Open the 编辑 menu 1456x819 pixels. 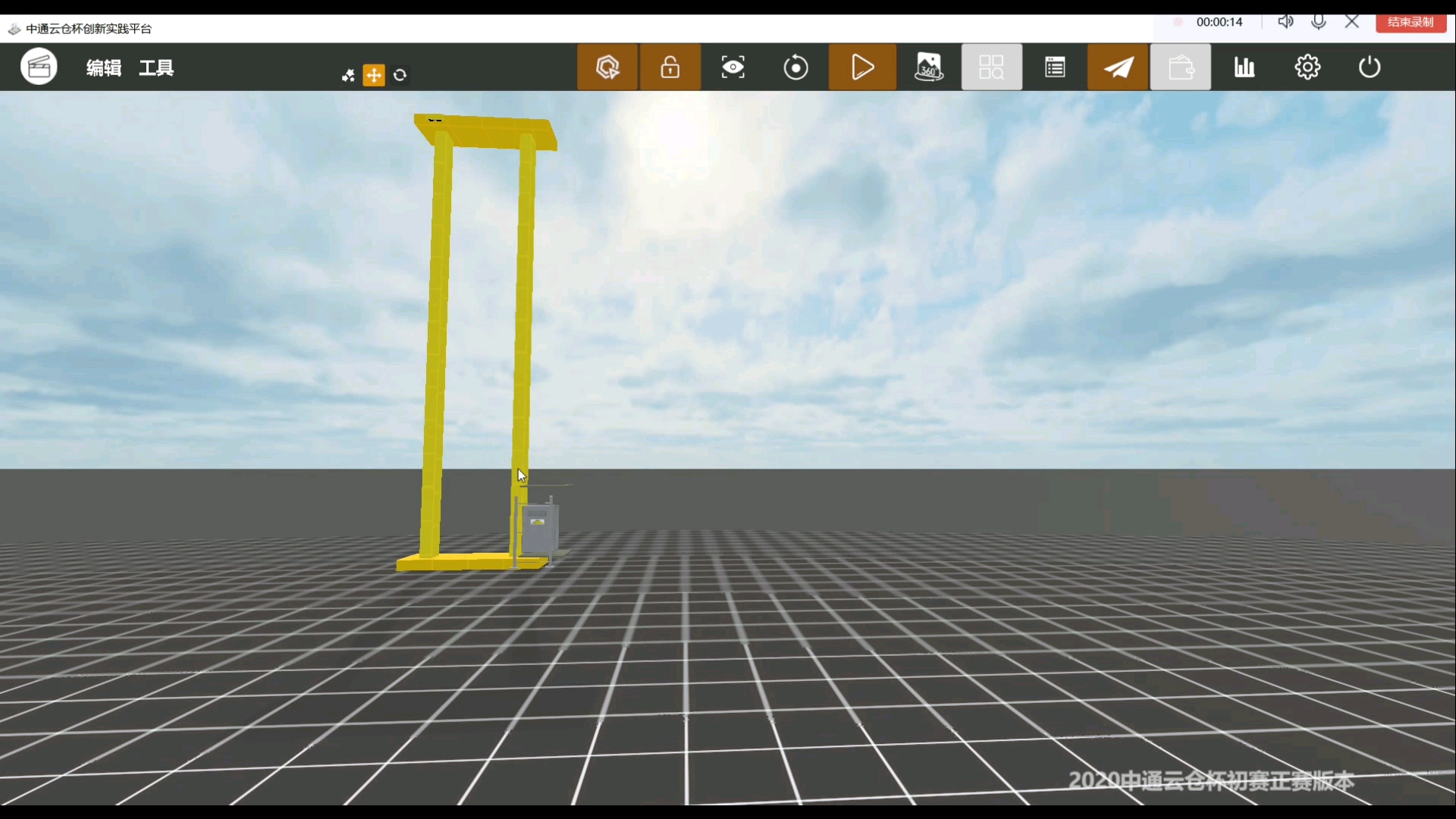(x=104, y=68)
